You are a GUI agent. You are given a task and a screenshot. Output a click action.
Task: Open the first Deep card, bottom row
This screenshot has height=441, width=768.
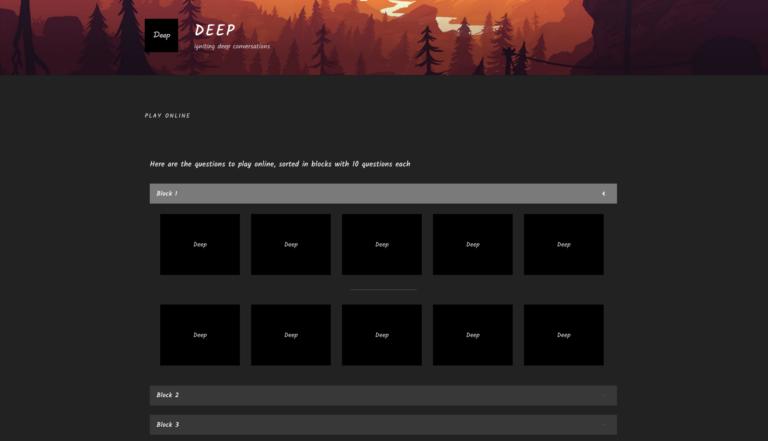(x=200, y=335)
